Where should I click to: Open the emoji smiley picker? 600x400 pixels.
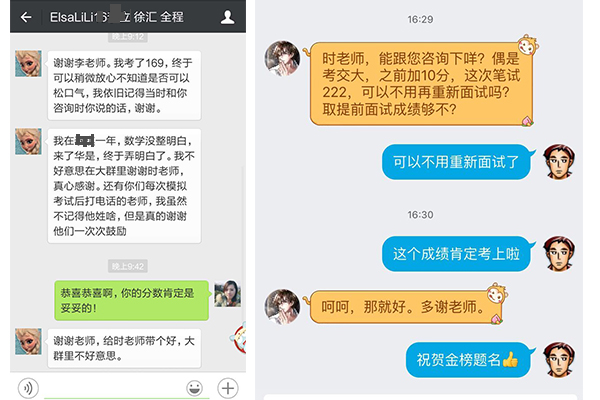coord(194,388)
